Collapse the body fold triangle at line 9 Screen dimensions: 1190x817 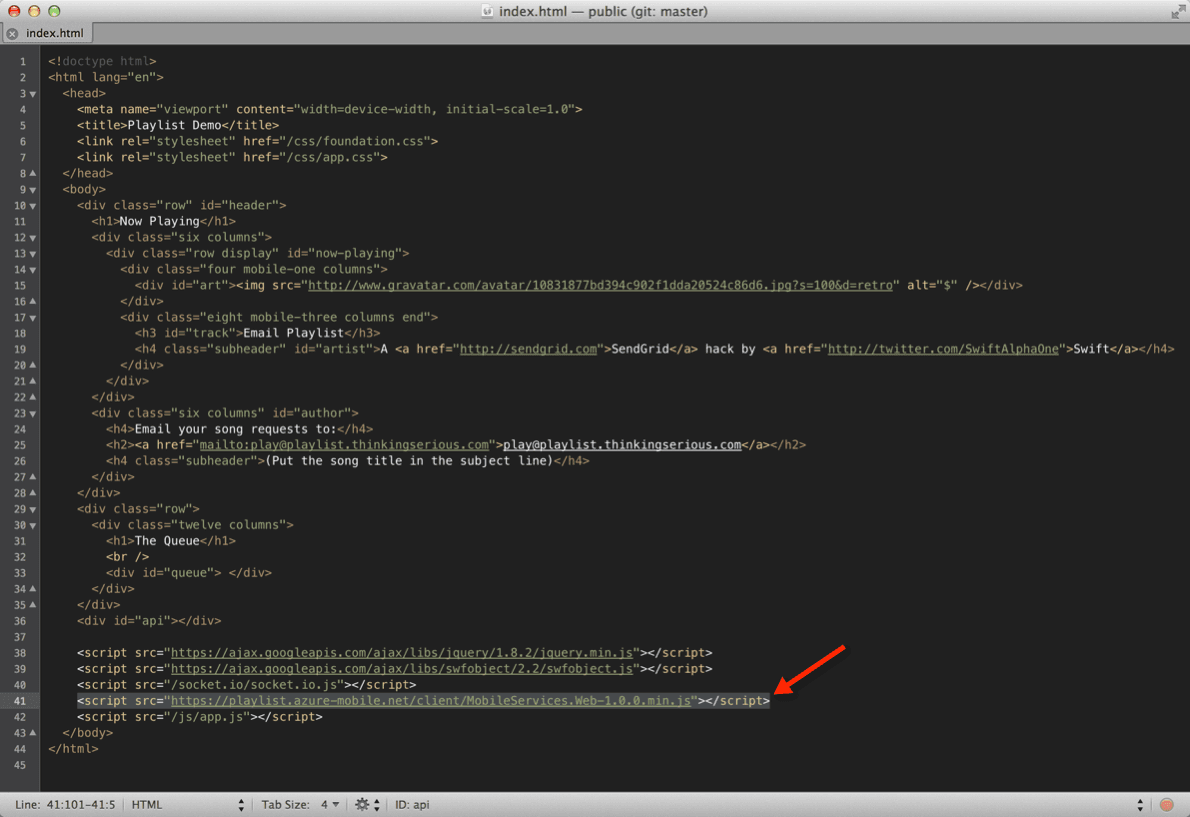pyautogui.click(x=33, y=189)
